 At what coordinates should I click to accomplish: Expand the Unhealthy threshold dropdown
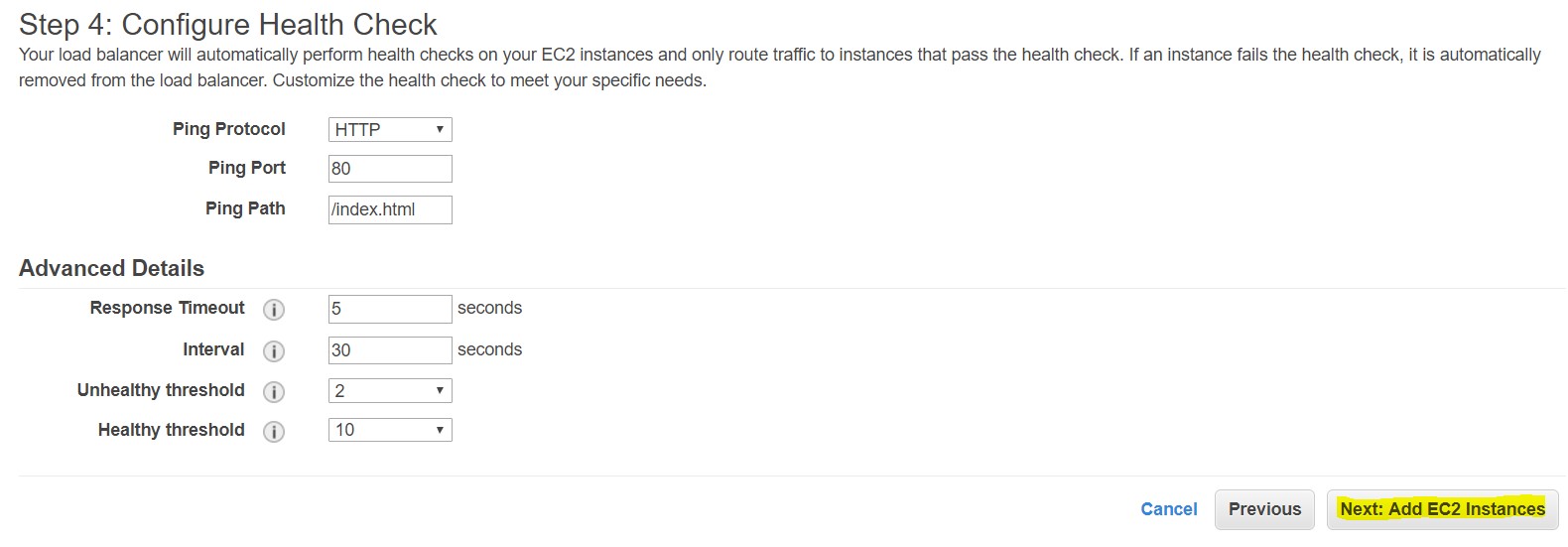coord(390,390)
